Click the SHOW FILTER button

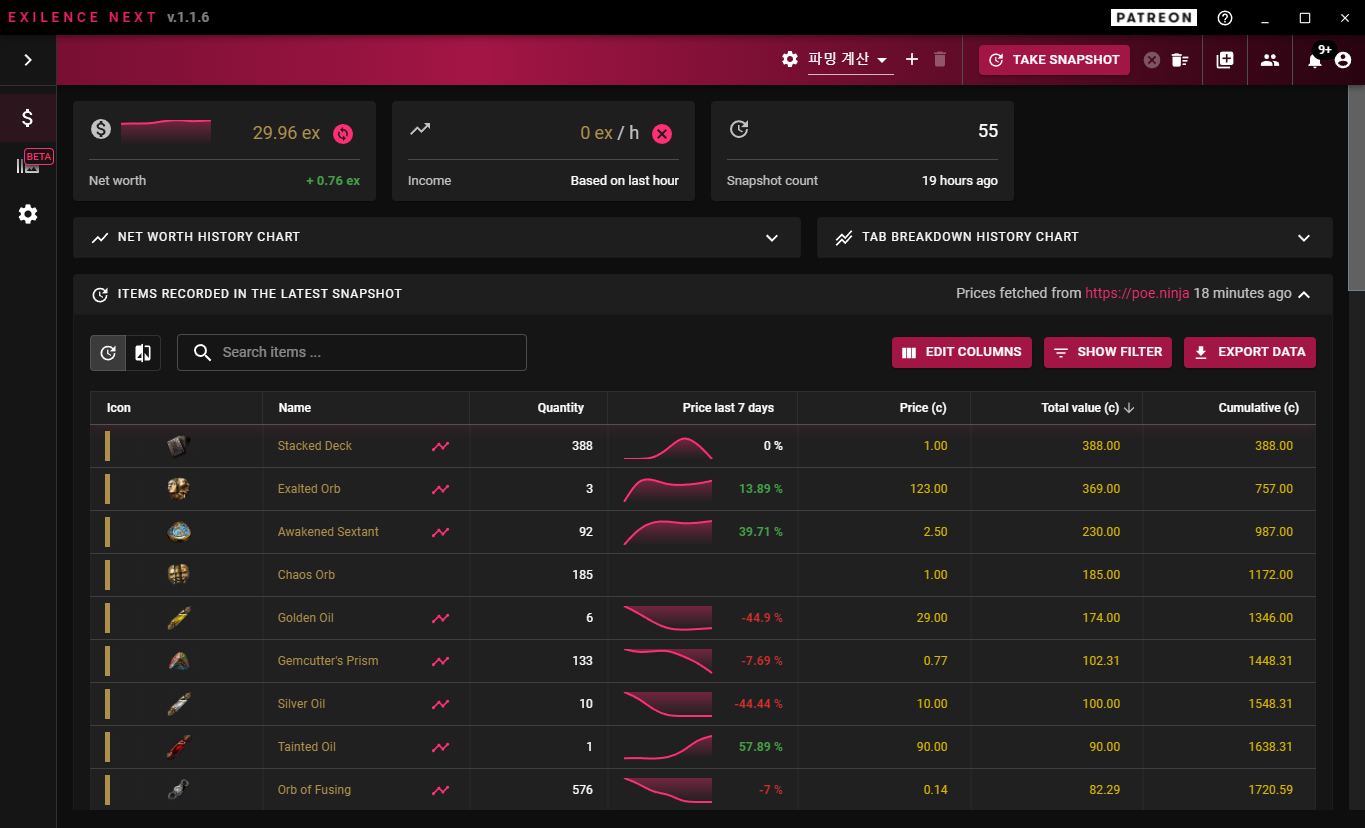pos(1108,352)
